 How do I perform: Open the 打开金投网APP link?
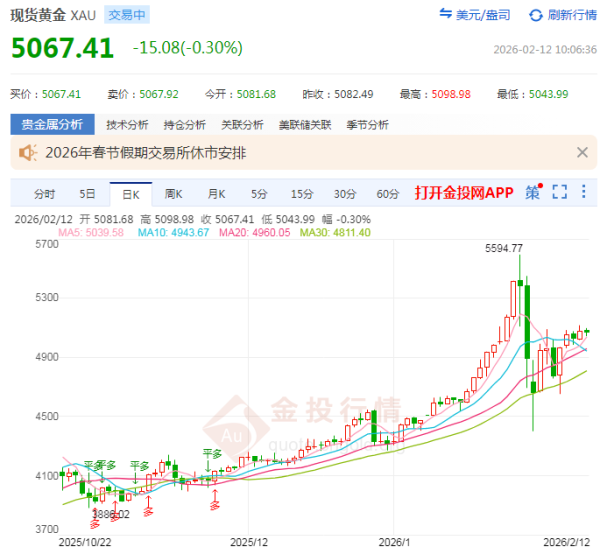tap(464, 193)
